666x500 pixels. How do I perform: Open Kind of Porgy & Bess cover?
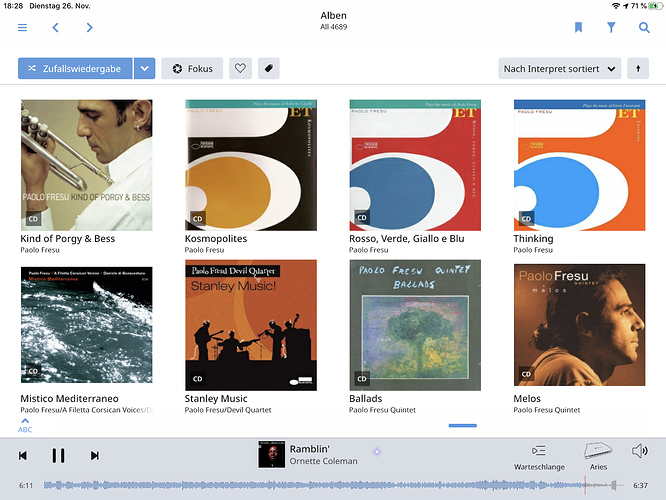pyautogui.click(x=87, y=165)
